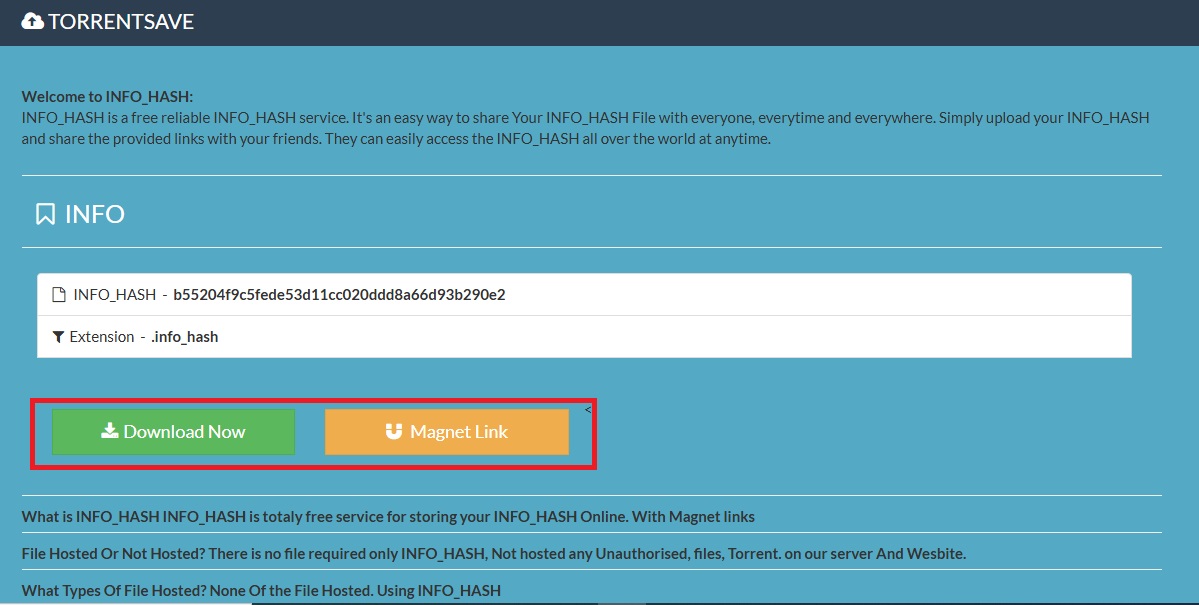
Task: Click the "Welcome to INFO_HASH:" heading
Action: pyautogui.click(x=107, y=97)
